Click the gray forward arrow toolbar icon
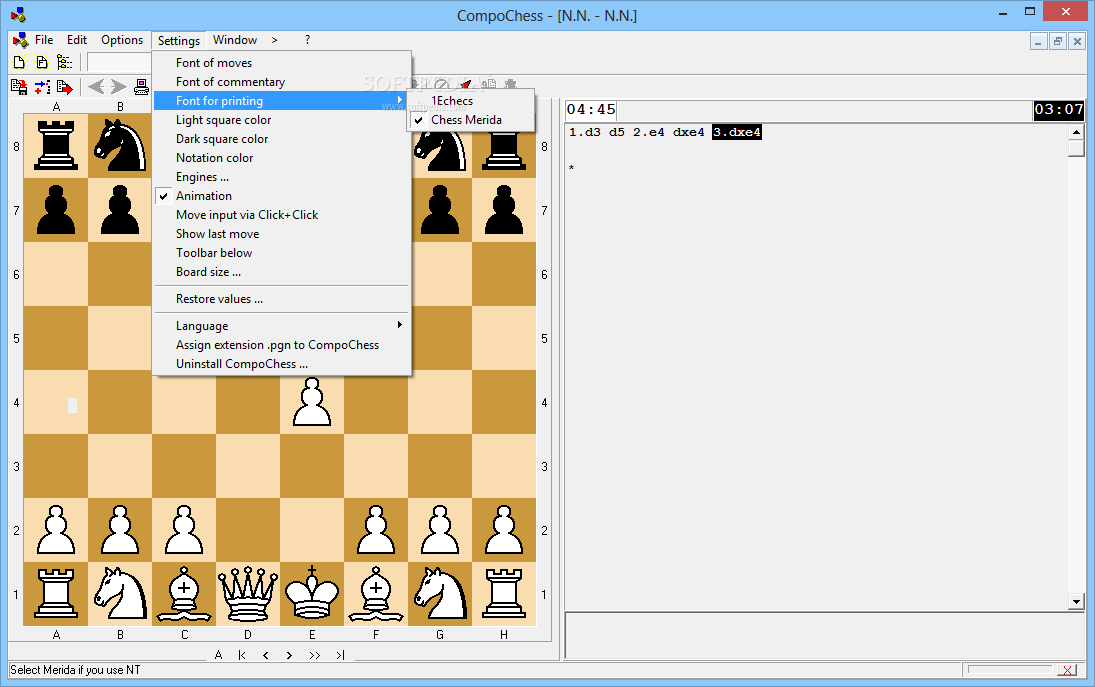Viewport: 1095px width, 687px height. (x=119, y=87)
